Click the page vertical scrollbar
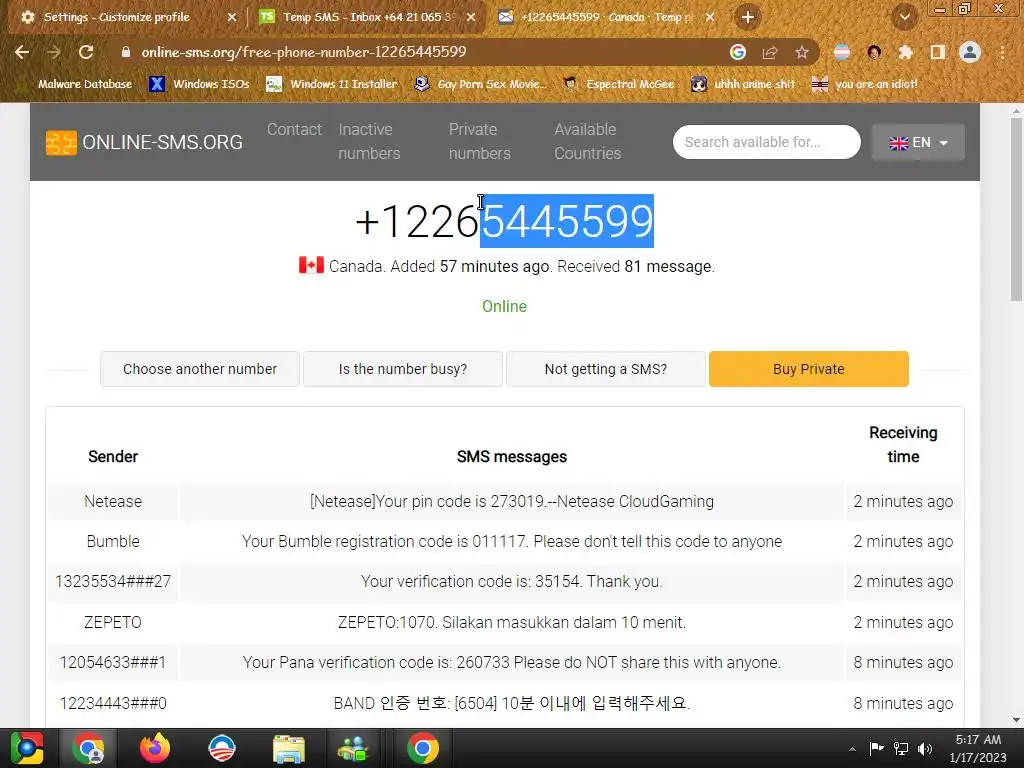The height and width of the screenshot is (768, 1024). (1016, 209)
